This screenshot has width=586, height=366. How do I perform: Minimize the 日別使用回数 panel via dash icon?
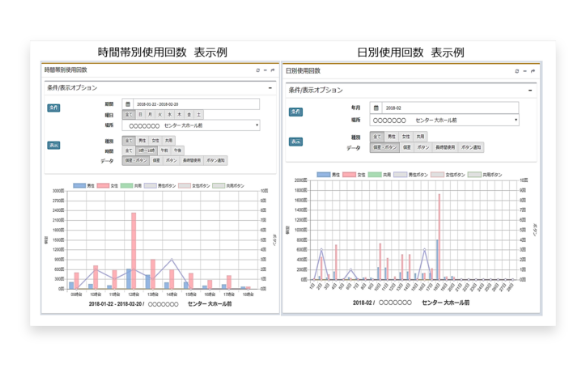pos(525,71)
